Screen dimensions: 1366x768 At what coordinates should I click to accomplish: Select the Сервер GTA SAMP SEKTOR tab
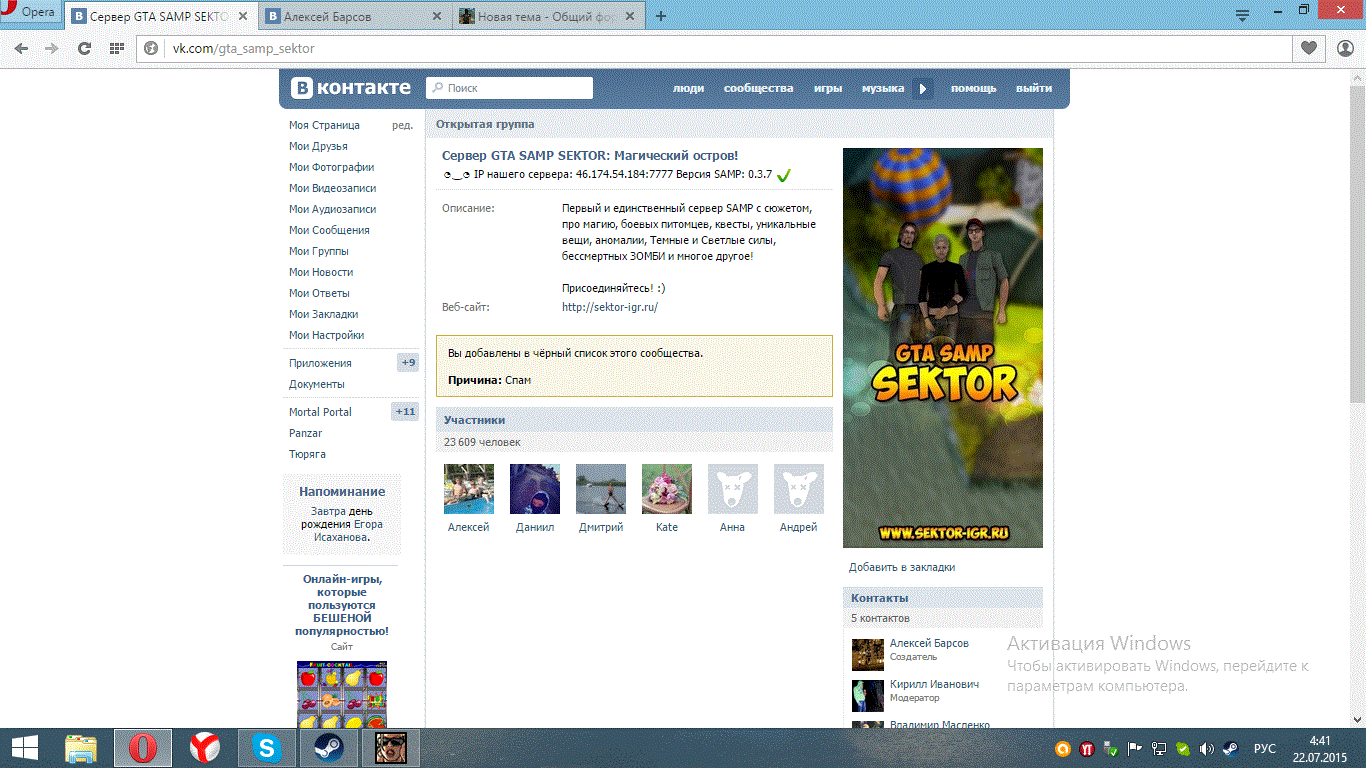pos(158,17)
